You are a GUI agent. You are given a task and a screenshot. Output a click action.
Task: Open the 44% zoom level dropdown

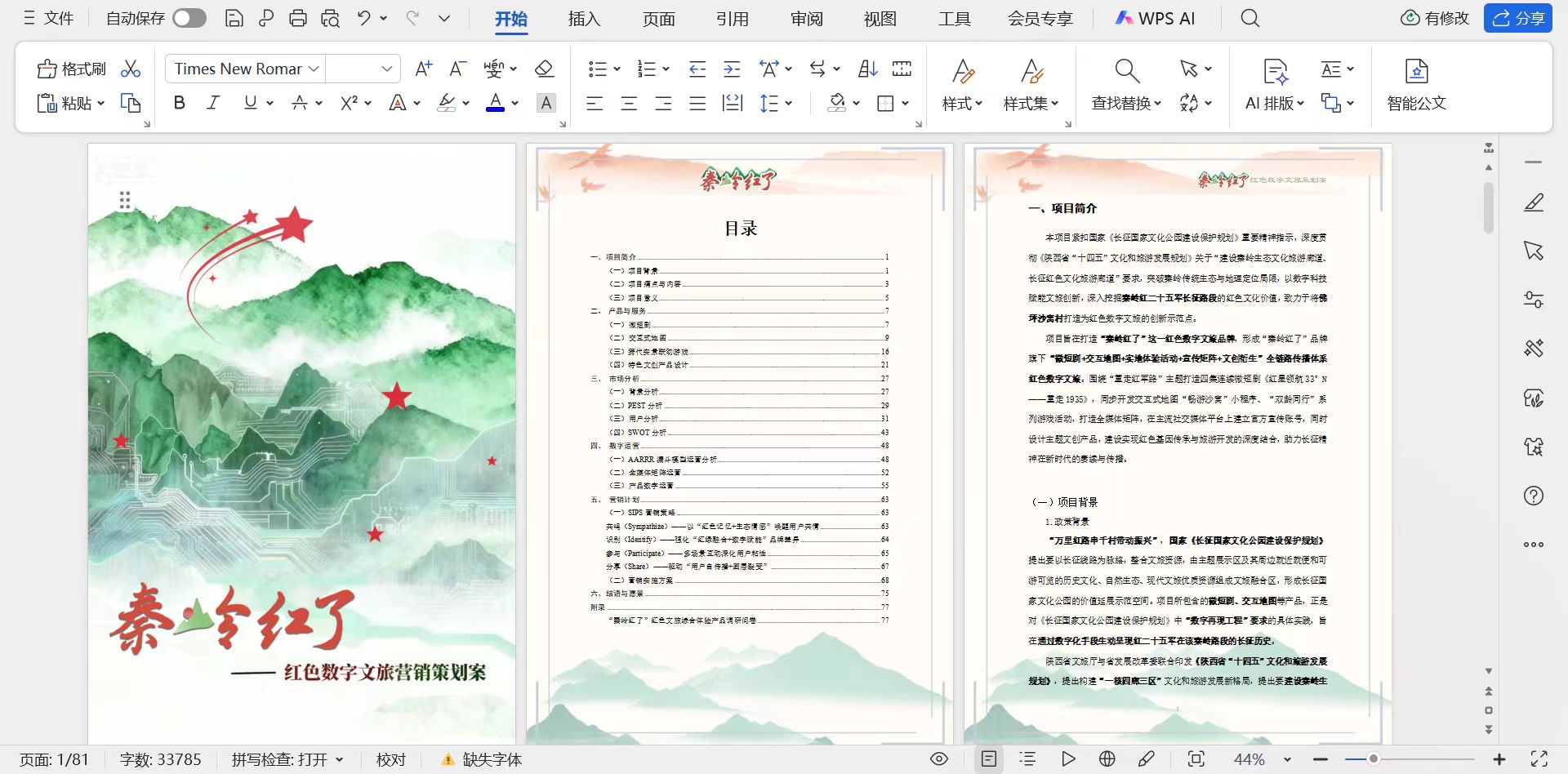pyautogui.click(x=1287, y=759)
